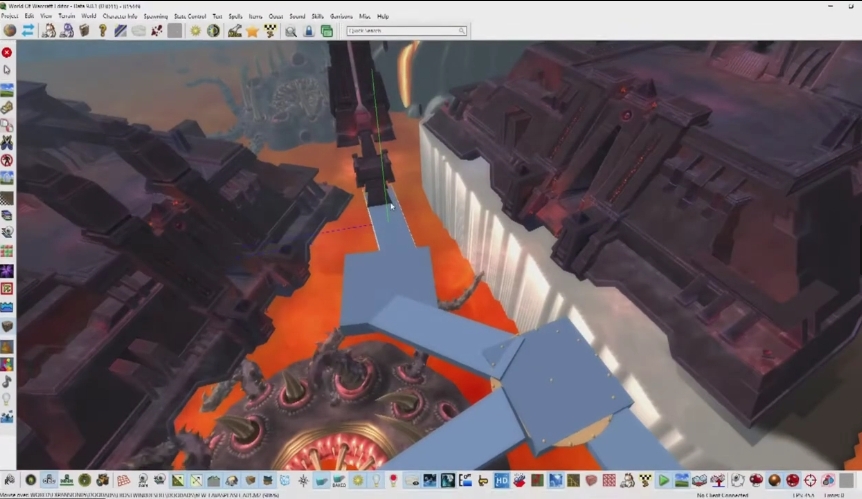This screenshot has width=862, height=499.
Task: Open the State Control menu
Action: pos(190,16)
